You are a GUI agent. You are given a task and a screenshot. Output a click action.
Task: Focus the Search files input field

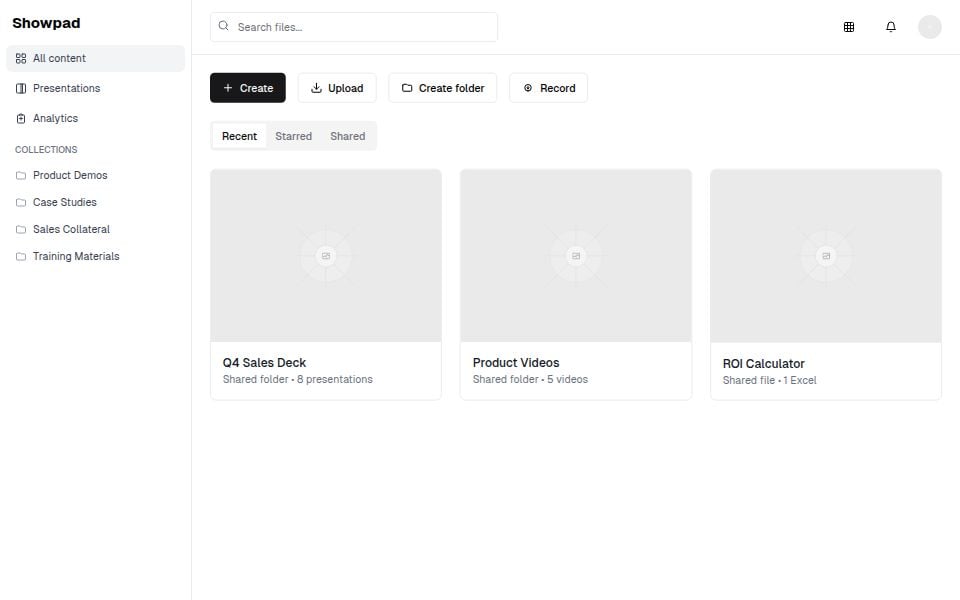360,27
